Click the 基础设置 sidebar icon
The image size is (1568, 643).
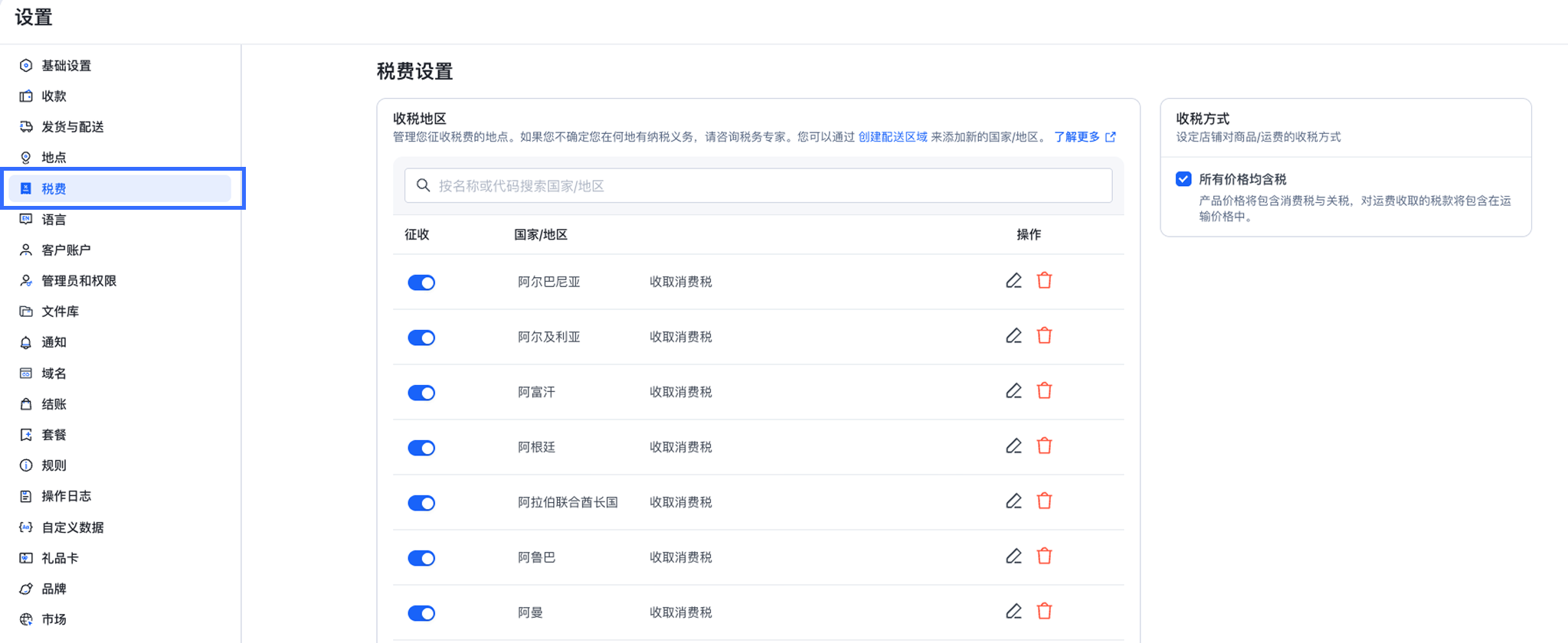tap(26, 65)
